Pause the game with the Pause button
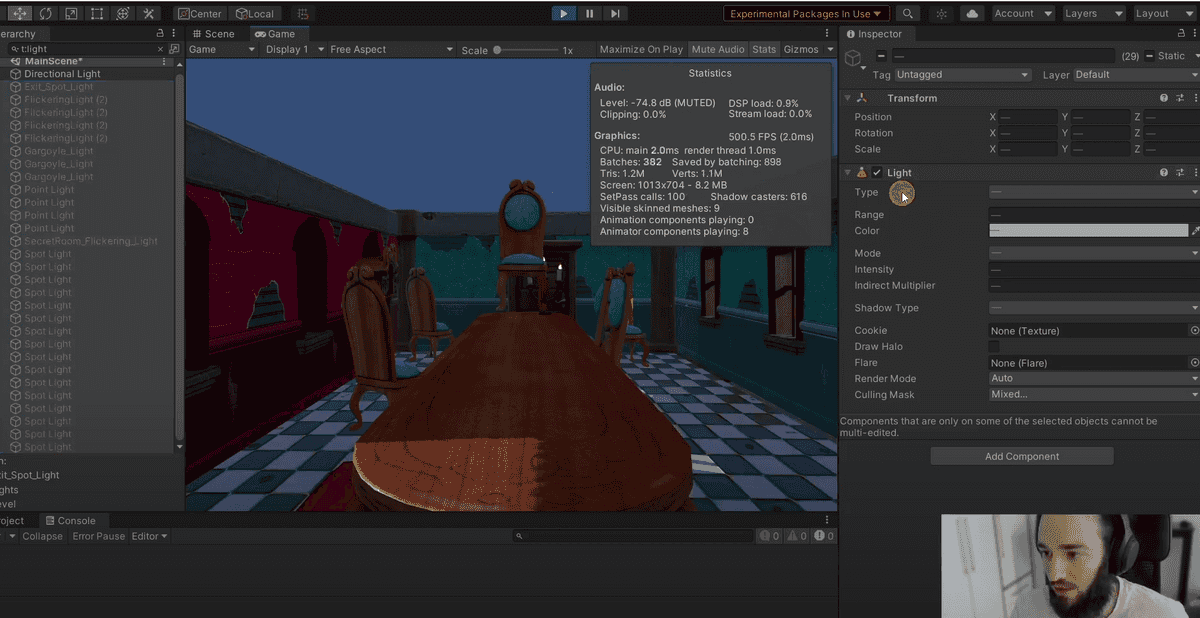Viewport: 1200px width, 618px height. 590,14
